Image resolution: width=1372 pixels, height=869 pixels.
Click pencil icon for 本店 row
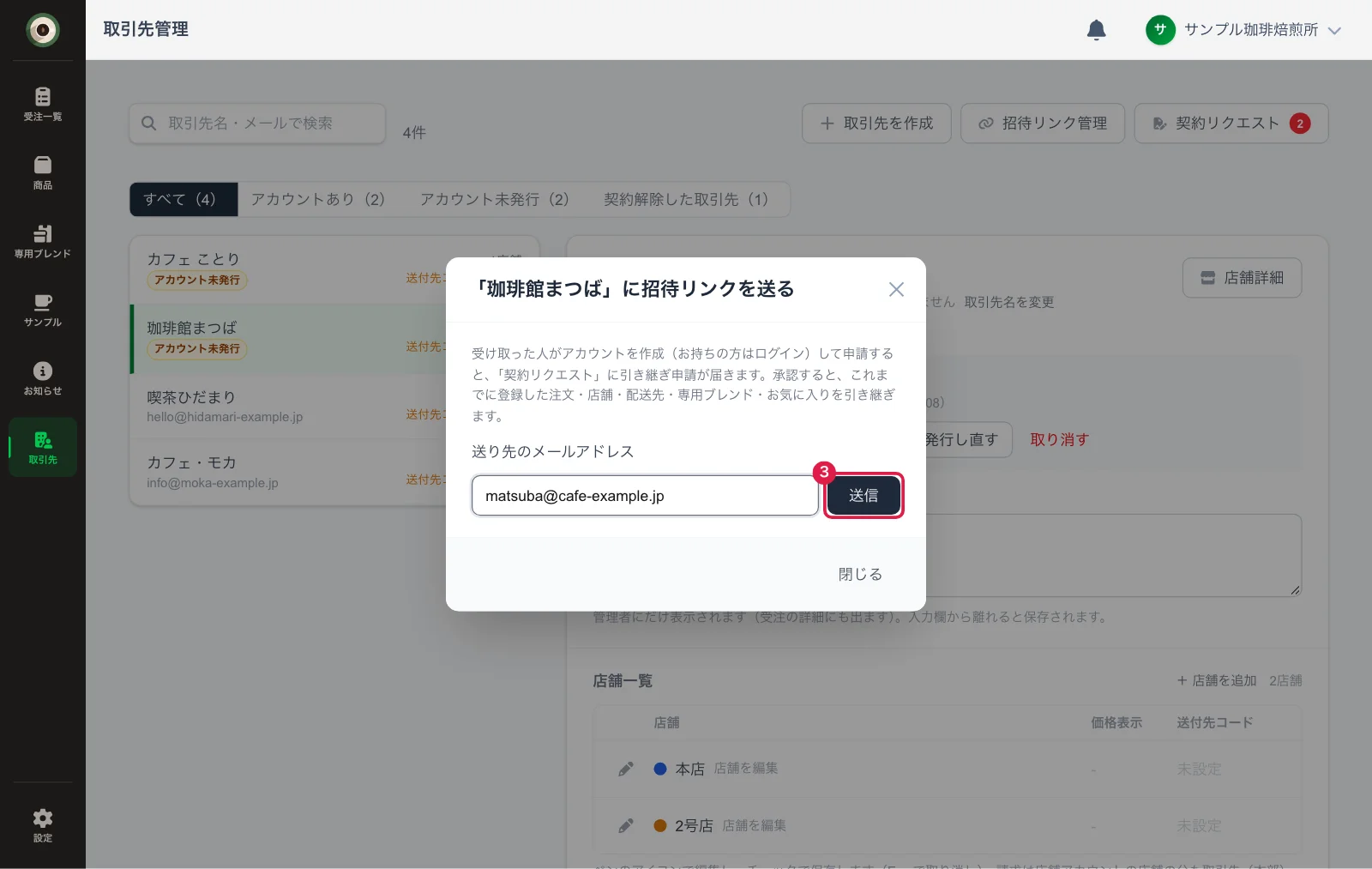click(626, 769)
